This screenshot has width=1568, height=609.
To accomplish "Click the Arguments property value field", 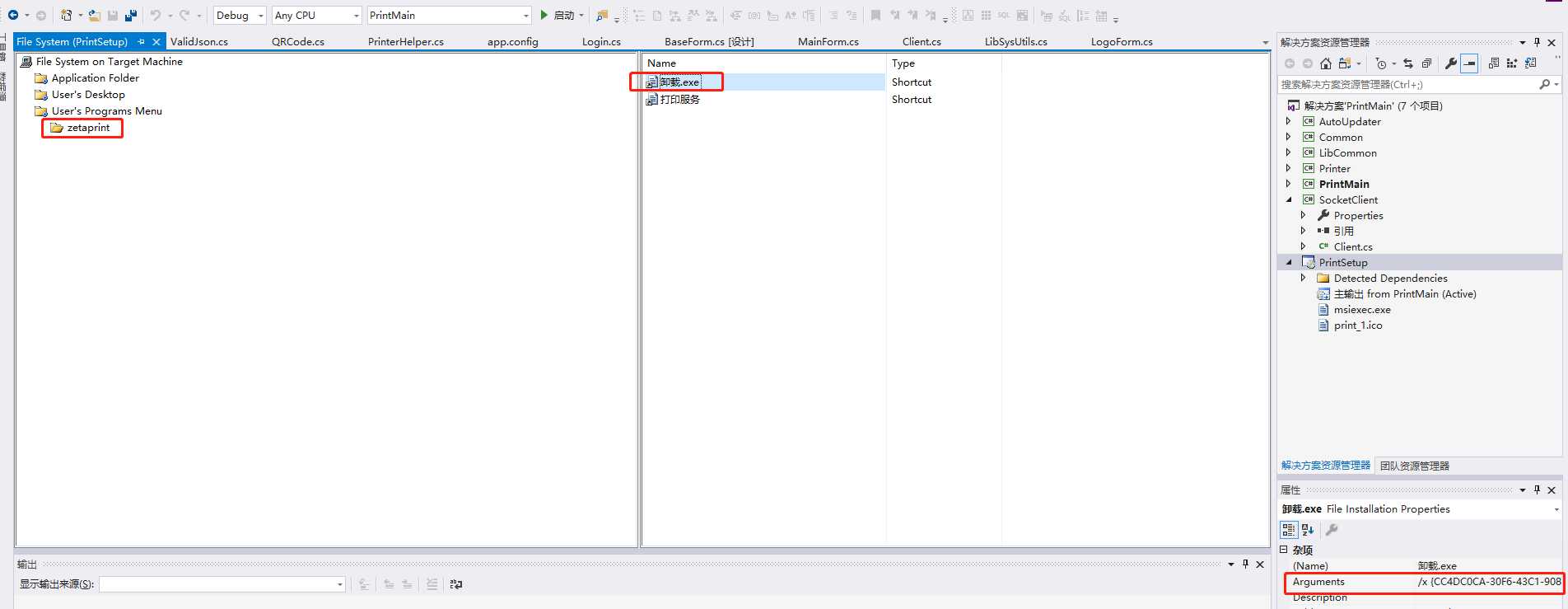I will coord(1488,582).
